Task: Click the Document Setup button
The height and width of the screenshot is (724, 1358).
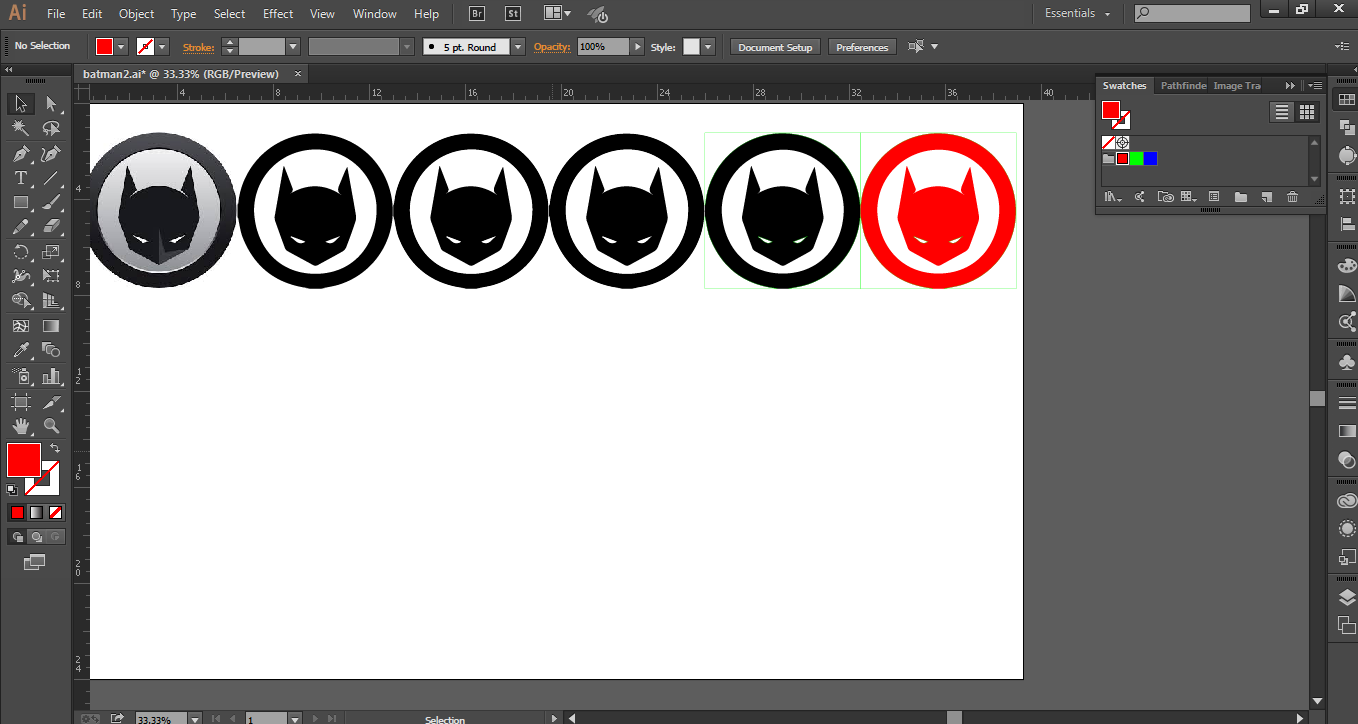Action: pyautogui.click(x=774, y=46)
